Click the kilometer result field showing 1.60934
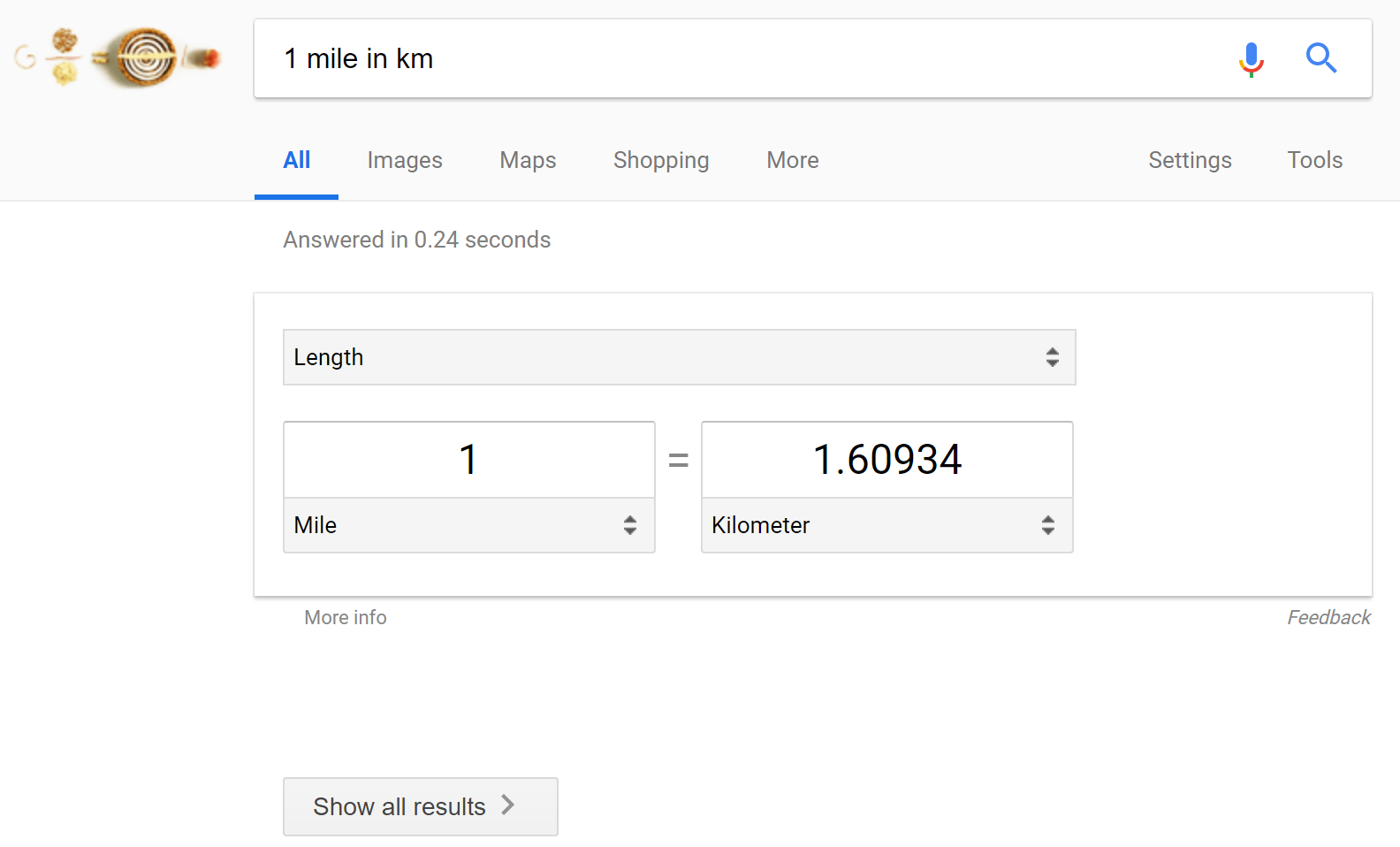This screenshot has height=847, width=1400. pyautogui.click(x=886, y=460)
